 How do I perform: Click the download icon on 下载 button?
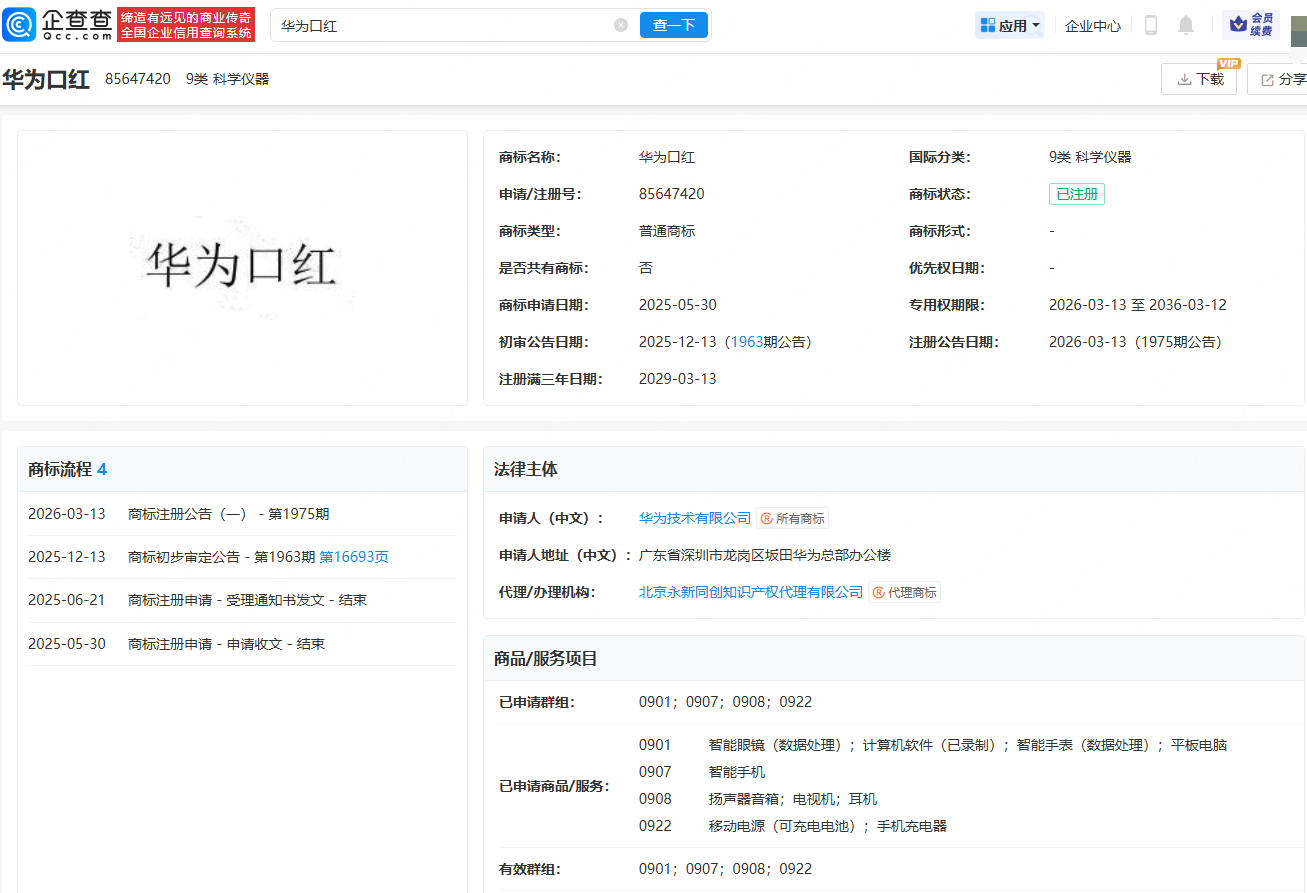[1185, 78]
